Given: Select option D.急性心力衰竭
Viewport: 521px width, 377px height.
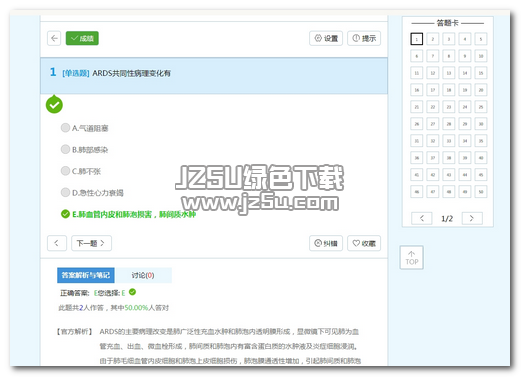Looking at the screenshot, I should pyautogui.click(x=92, y=193).
